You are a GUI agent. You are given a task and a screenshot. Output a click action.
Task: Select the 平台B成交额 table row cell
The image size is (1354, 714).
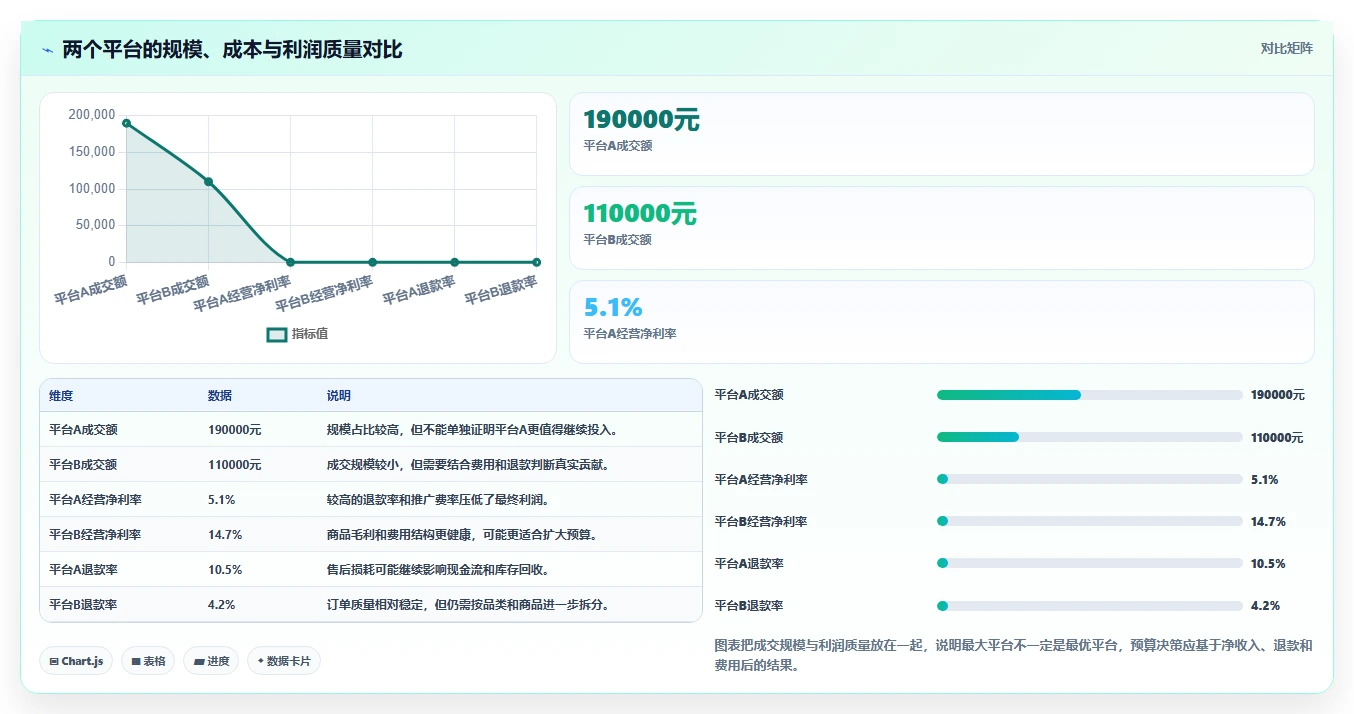pyautogui.click(x=83, y=465)
